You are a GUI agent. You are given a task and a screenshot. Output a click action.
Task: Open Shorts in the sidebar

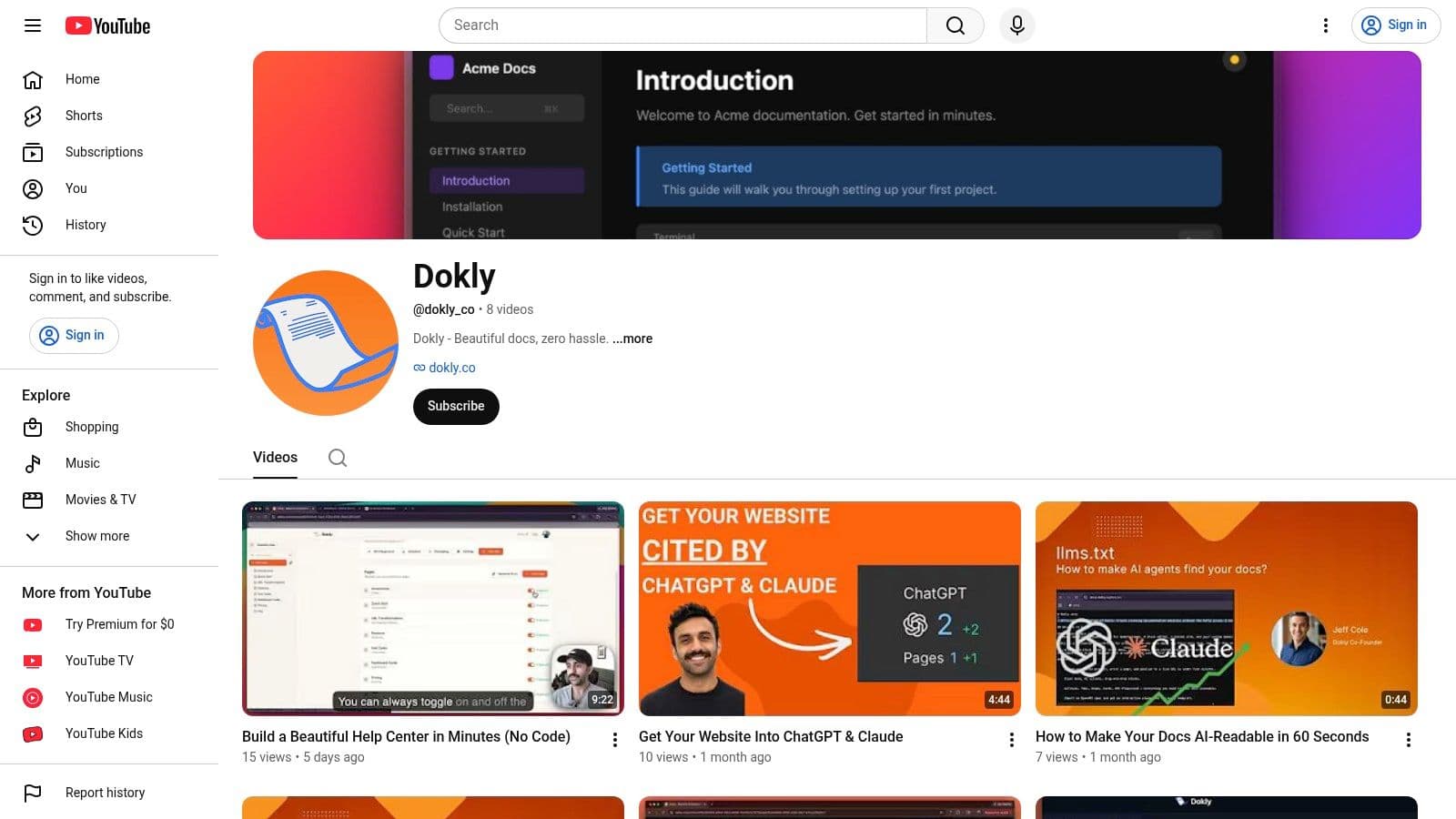(109, 116)
